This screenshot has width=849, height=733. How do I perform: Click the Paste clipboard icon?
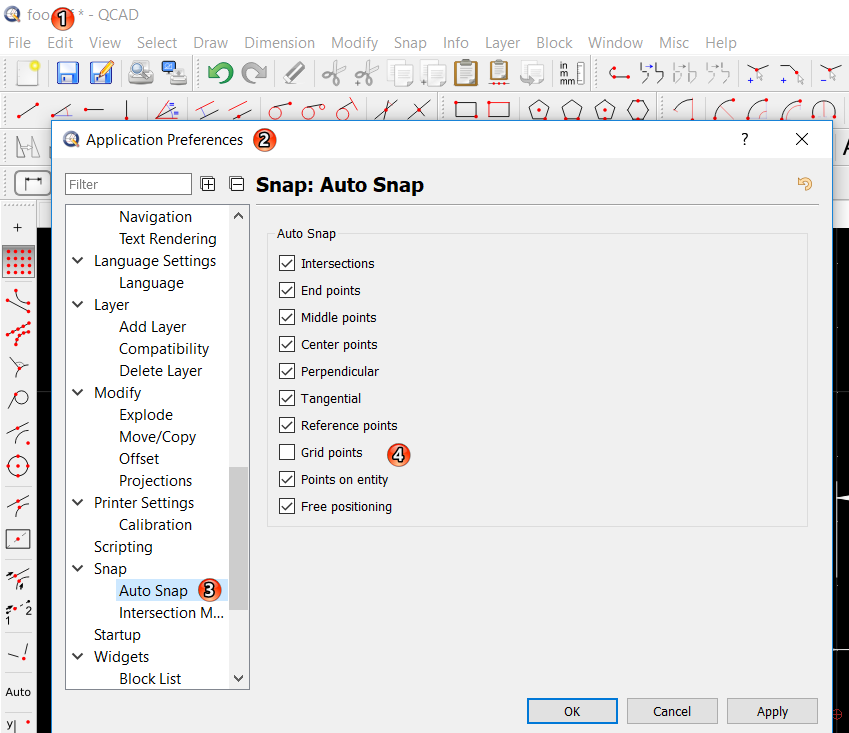coord(465,73)
